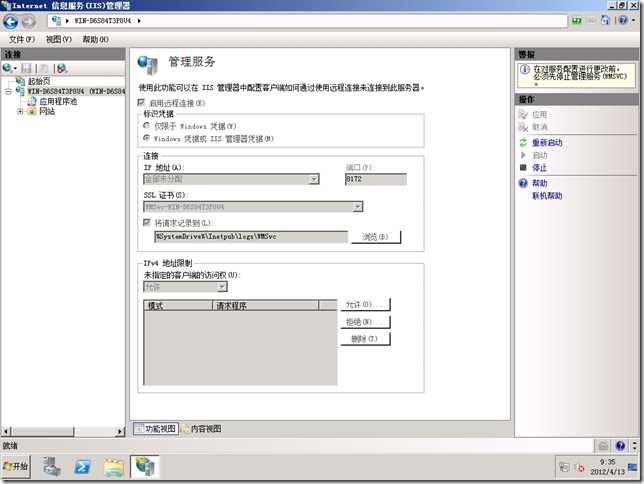This screenshot has width=644, height=484.
Task: Select Windows credentials only radio button
Action: point(146,125)
